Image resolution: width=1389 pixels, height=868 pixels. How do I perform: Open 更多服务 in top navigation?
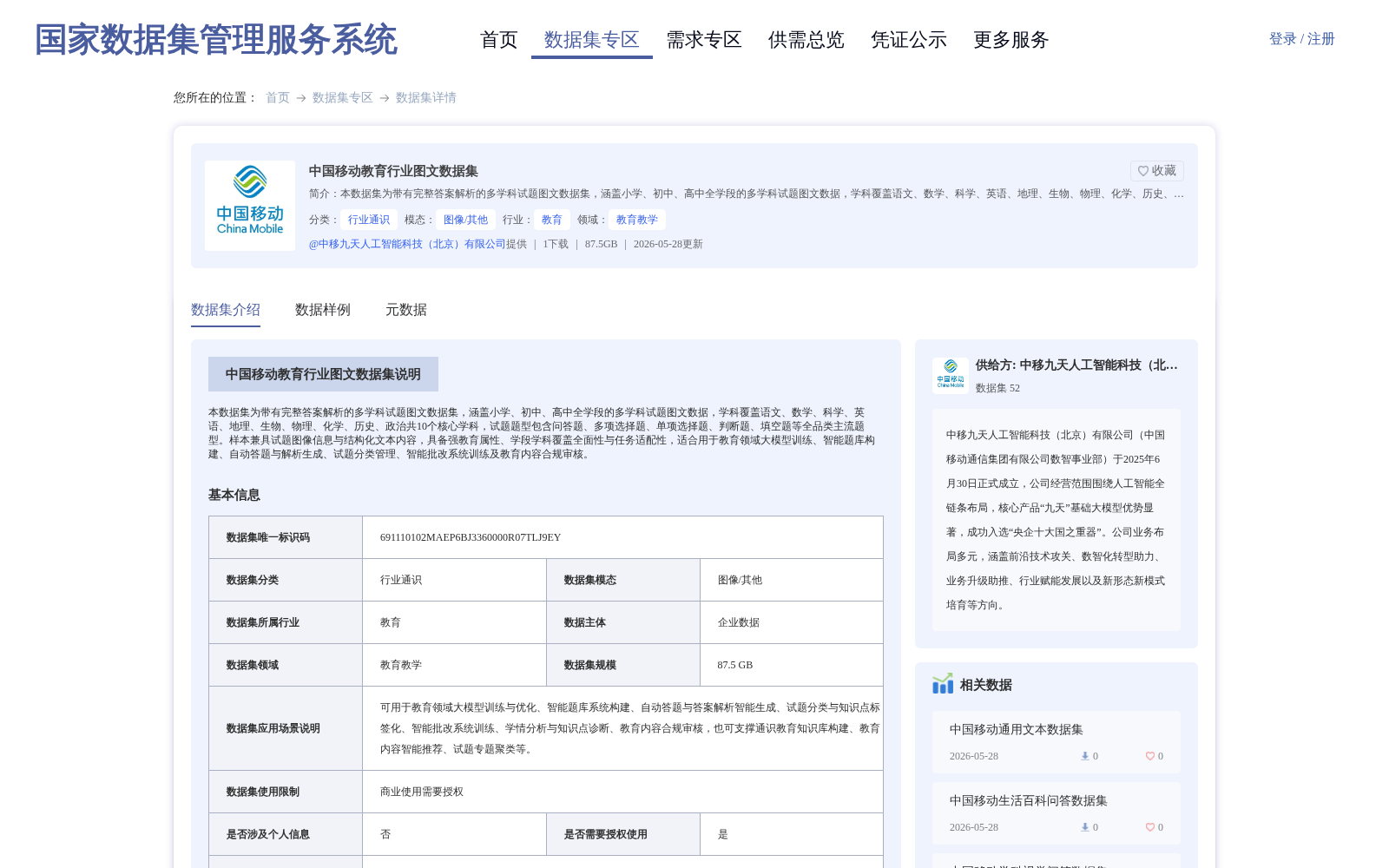[1011, 40]
